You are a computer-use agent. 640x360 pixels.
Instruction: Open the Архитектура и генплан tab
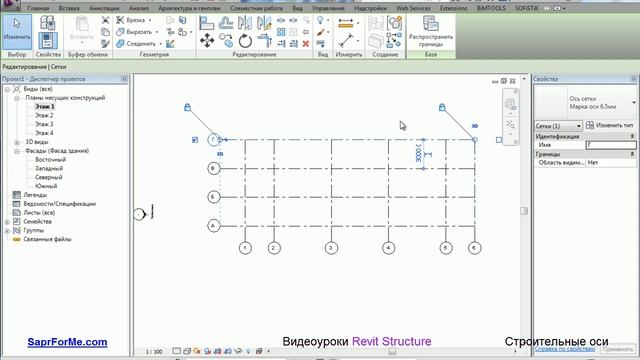point(189,8)
